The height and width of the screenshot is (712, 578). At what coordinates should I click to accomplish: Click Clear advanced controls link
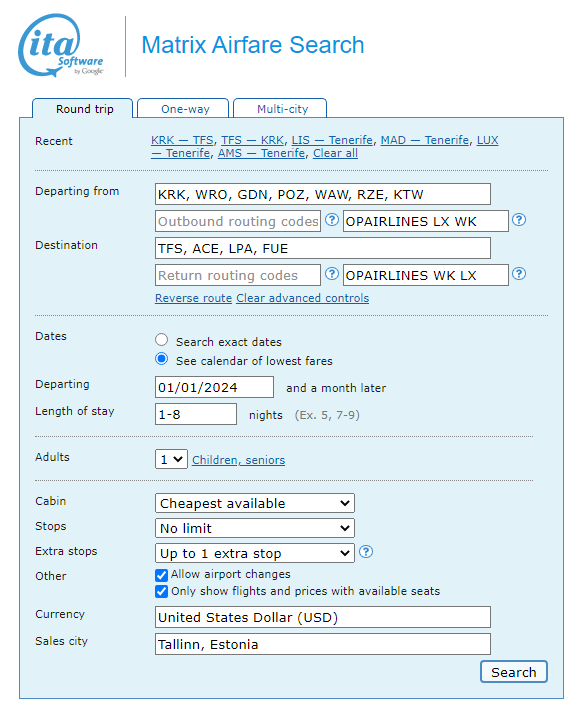(x=302, y=298)
